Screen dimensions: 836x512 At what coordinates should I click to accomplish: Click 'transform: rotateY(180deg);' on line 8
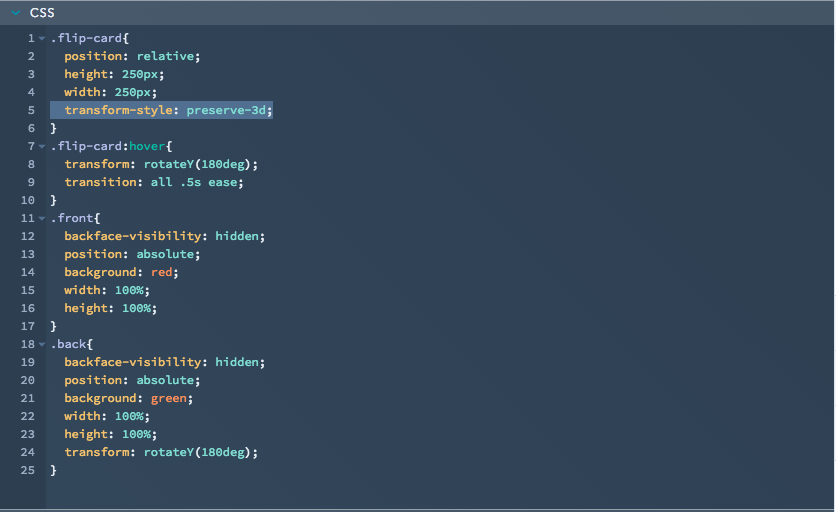tap(161, 164)
